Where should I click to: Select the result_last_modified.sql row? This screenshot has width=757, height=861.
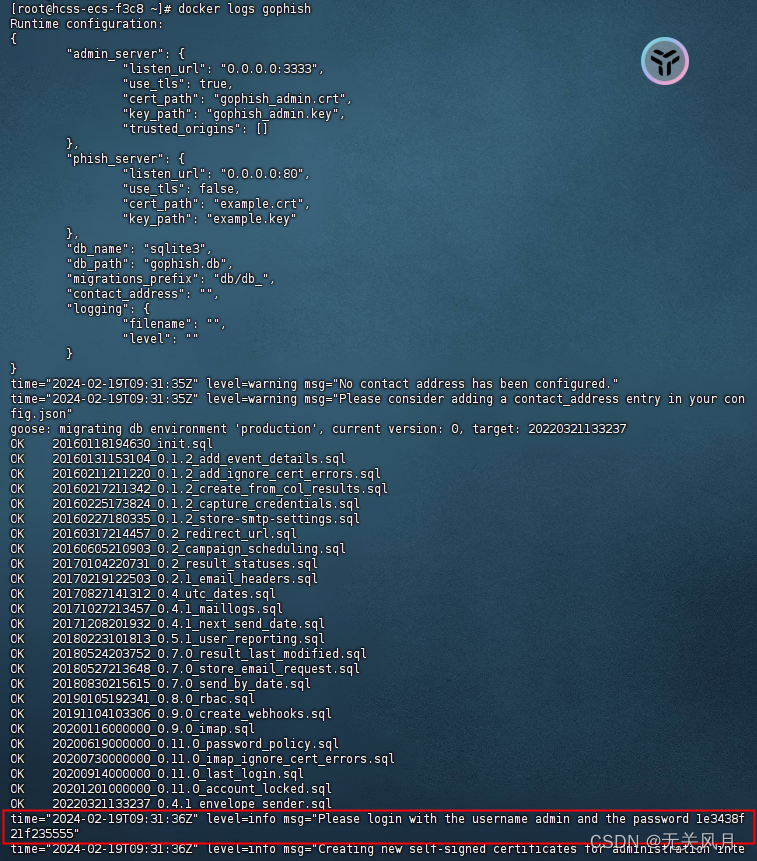(188, 653)
